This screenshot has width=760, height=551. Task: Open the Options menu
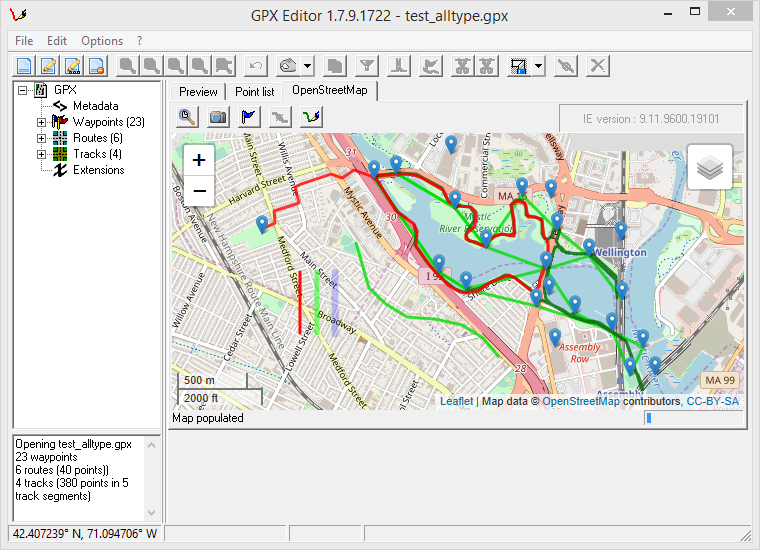102,41
